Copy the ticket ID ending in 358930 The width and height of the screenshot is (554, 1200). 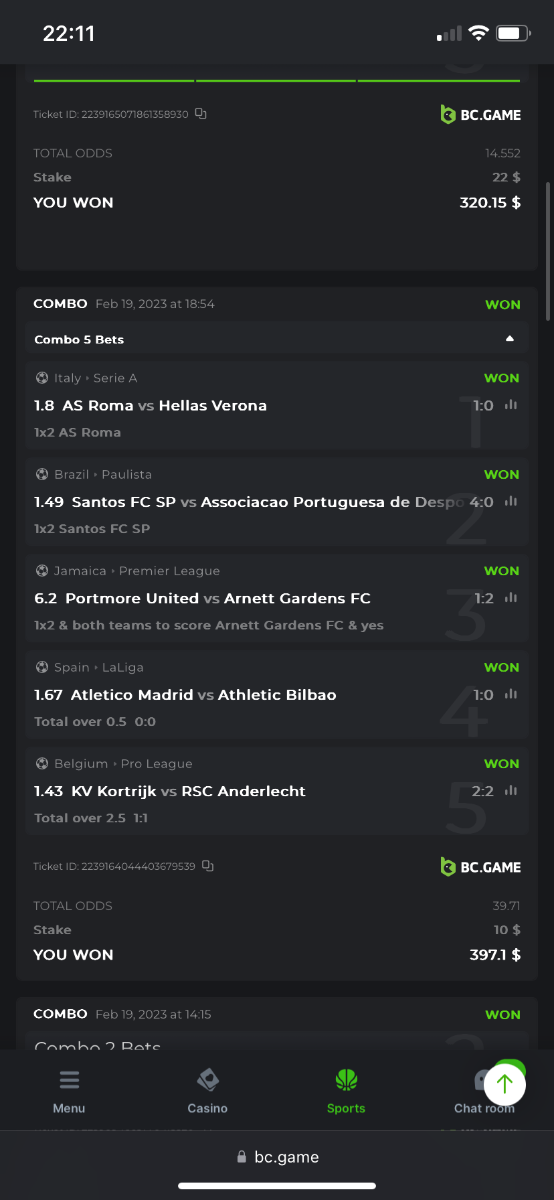tap(201, 114)
